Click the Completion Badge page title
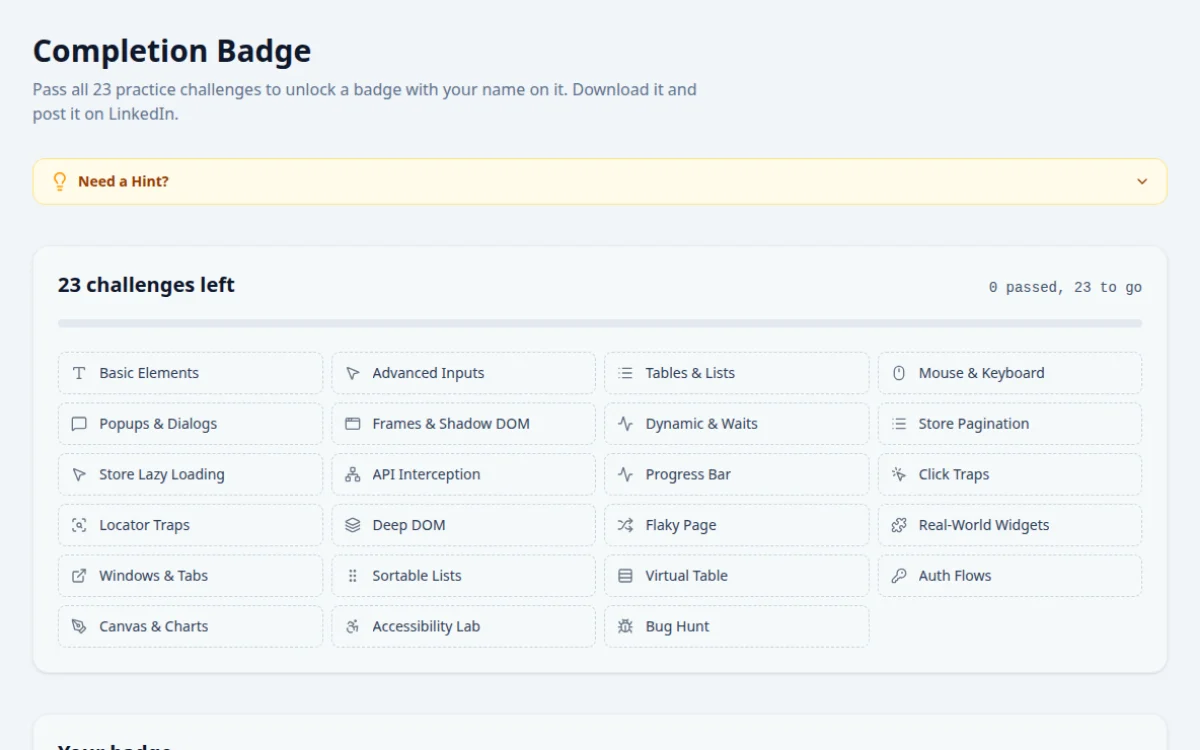 [x=172, y=51]
